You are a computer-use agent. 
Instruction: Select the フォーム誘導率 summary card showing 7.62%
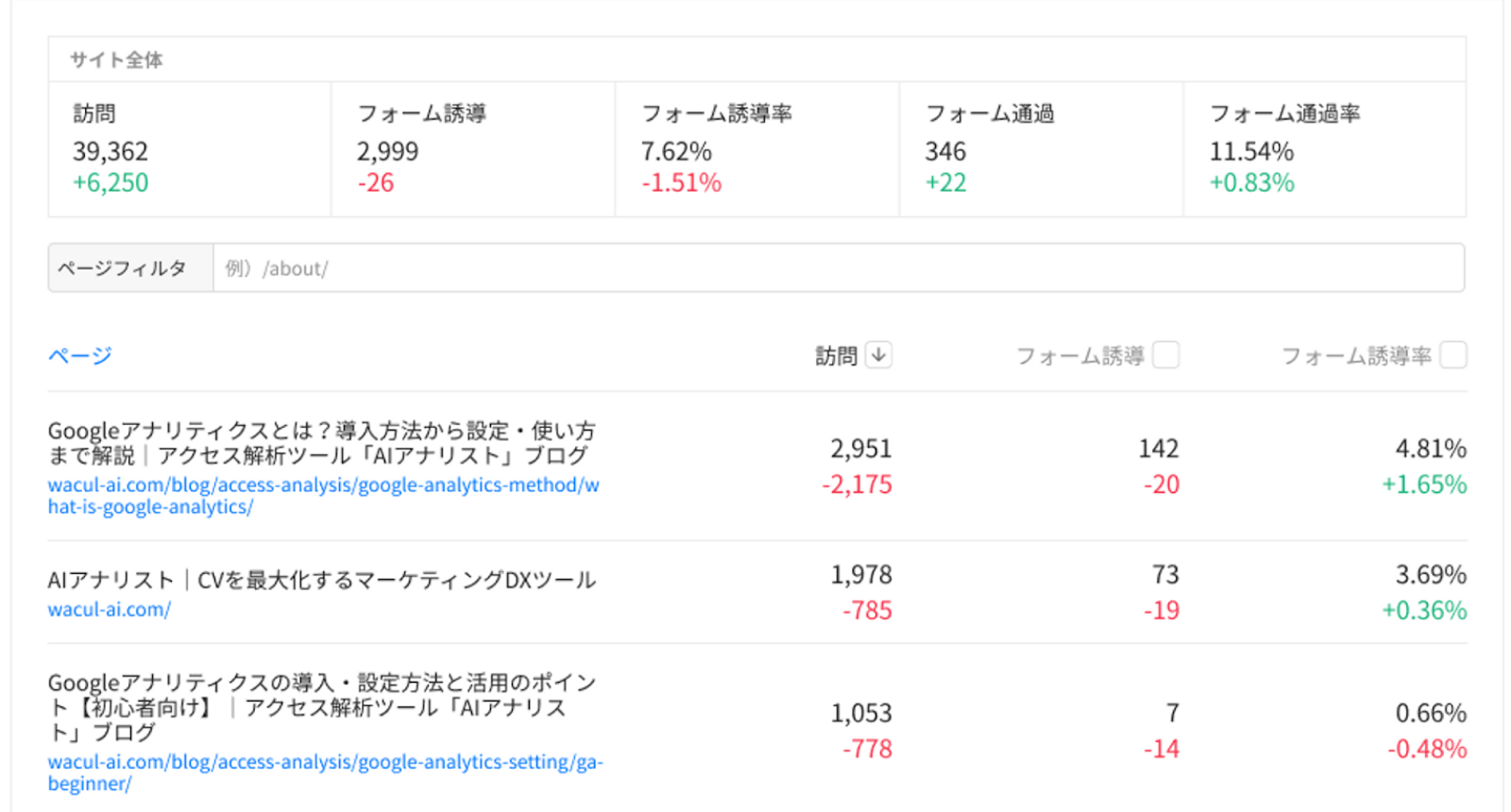coord(756,149)
